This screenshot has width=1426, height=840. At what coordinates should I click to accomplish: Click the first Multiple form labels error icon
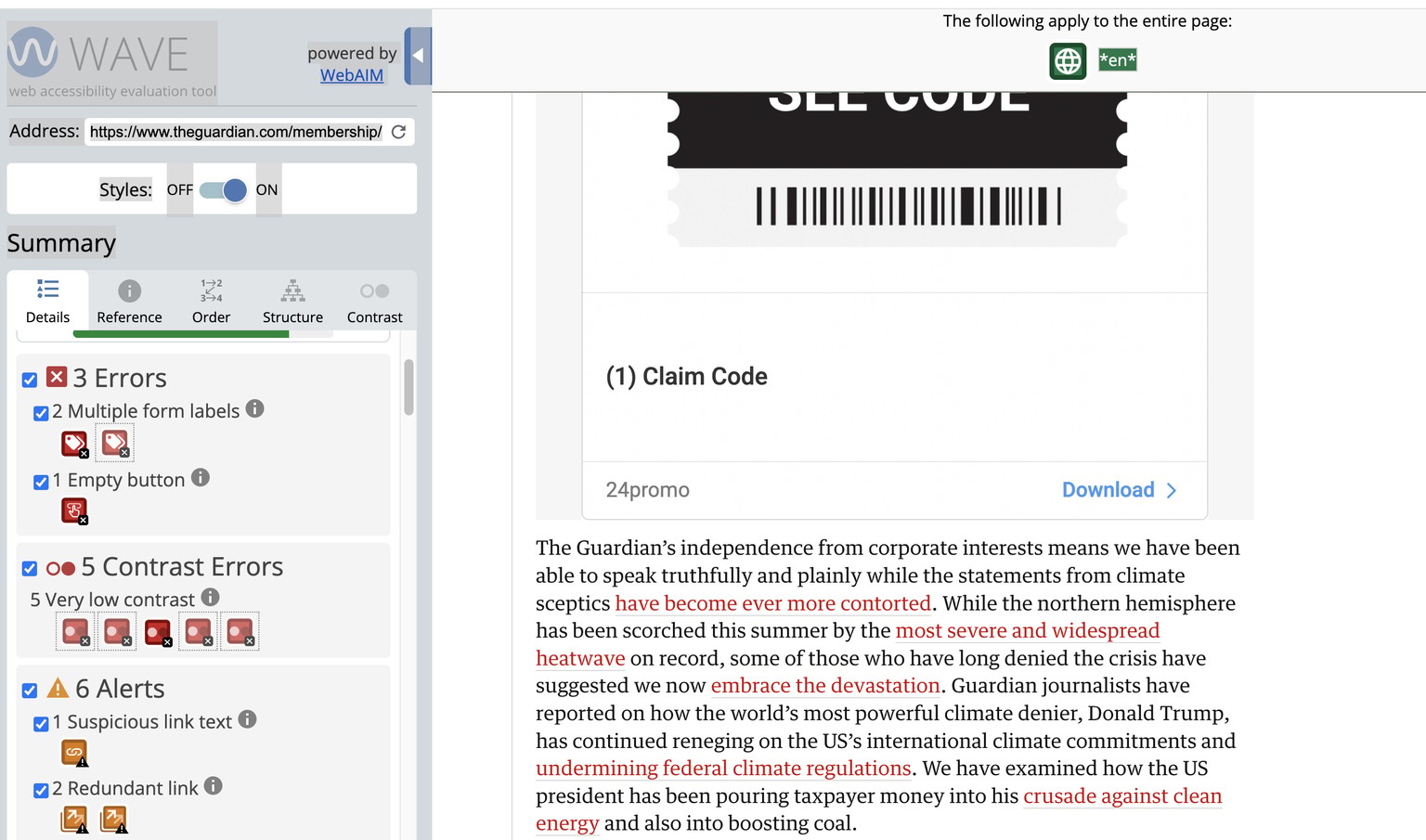[74, 444]
